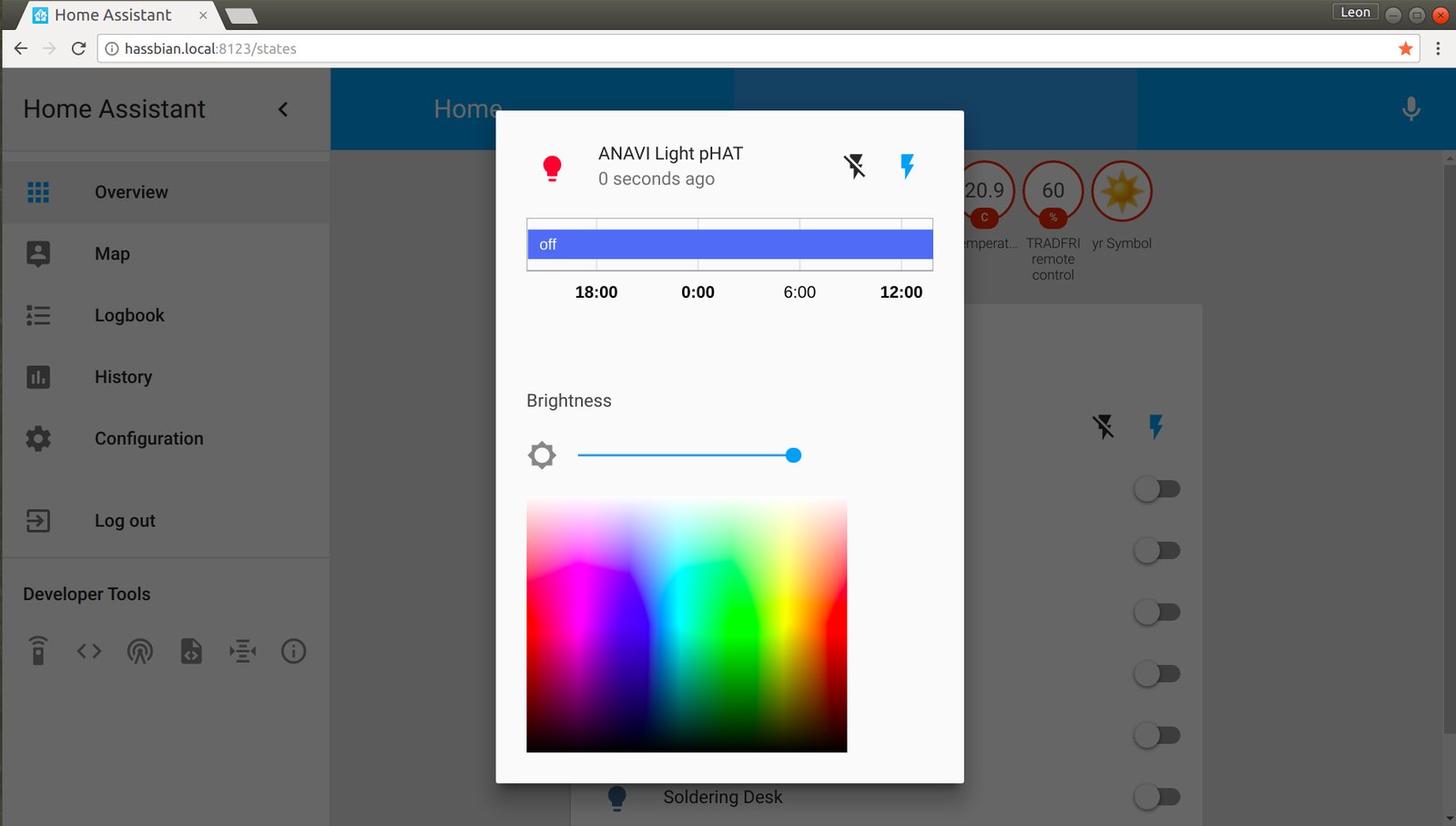The image size is (1456, 826).
Task: Click the History chart icon
Action: 38,377
